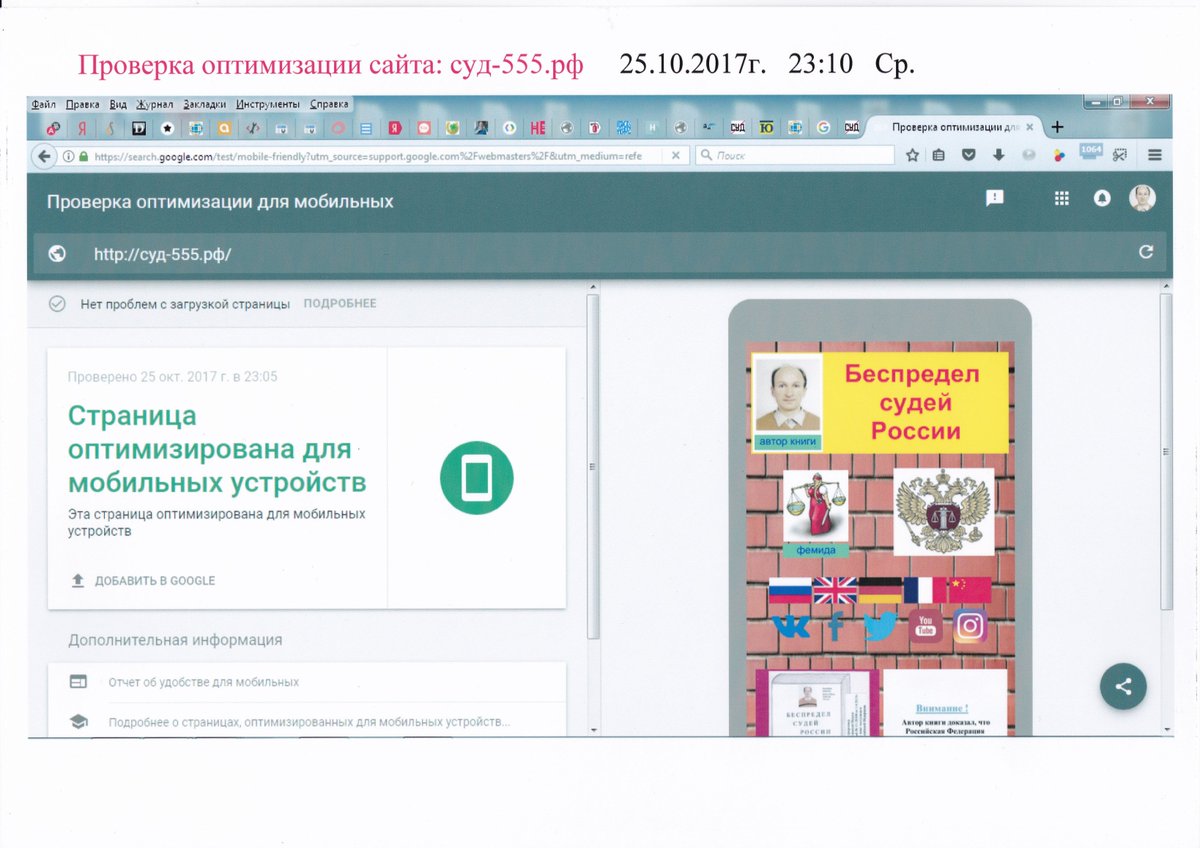
Task: Click the notifications bell icon in header
Action: (1102, 198)
